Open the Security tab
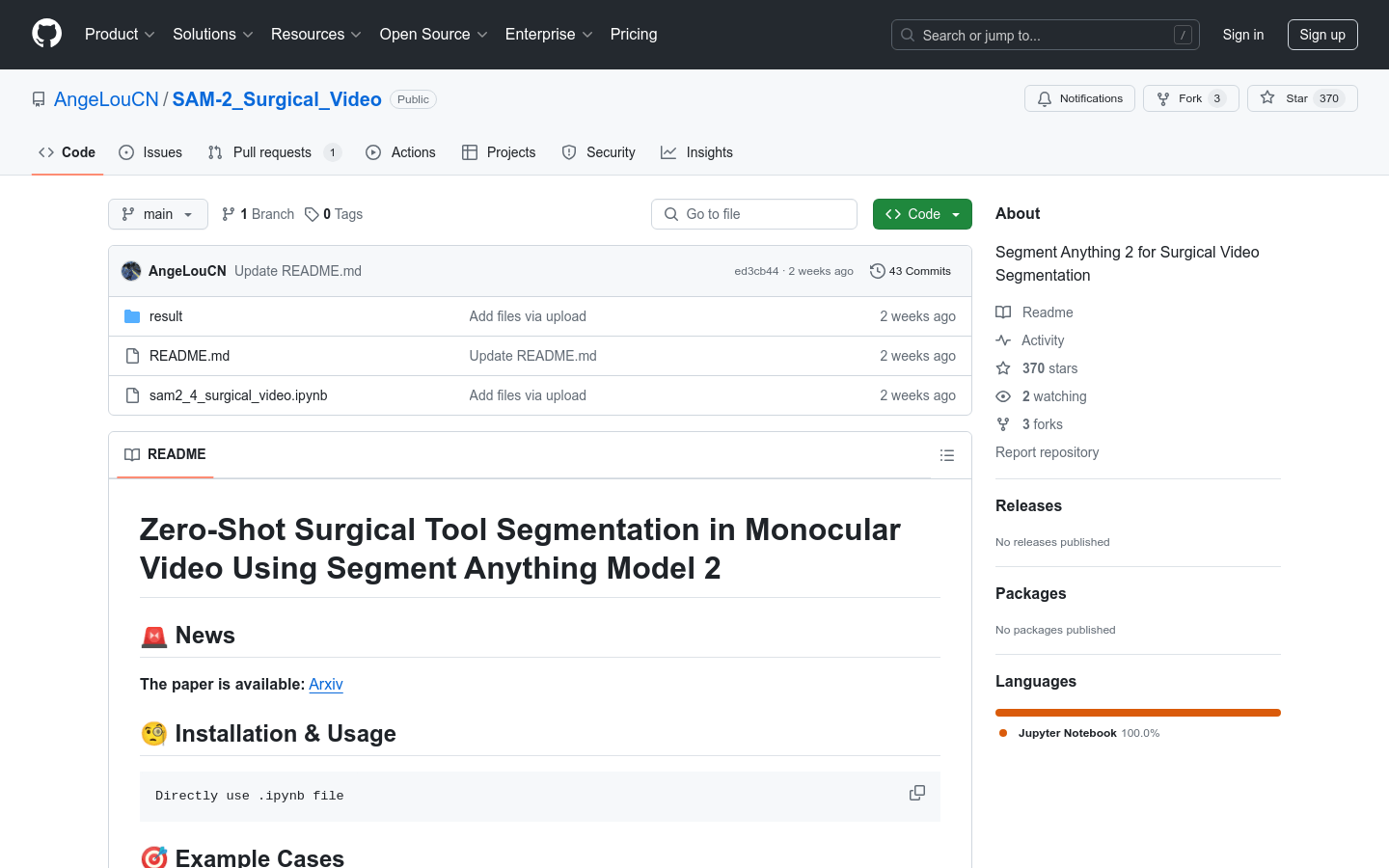1389x868 pixels. pyautogui.click(x=599, y=152)
